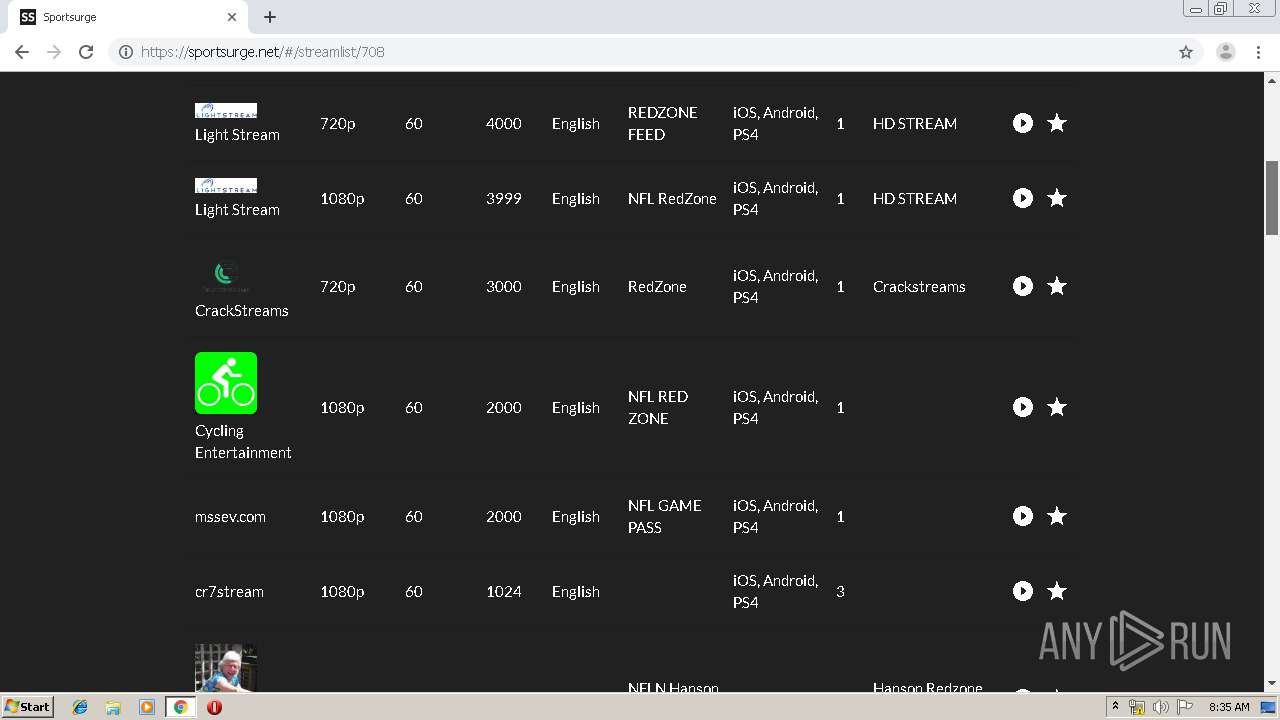Click Chrome icon in taskbar
1280x720 pixels.
[181, 707]
